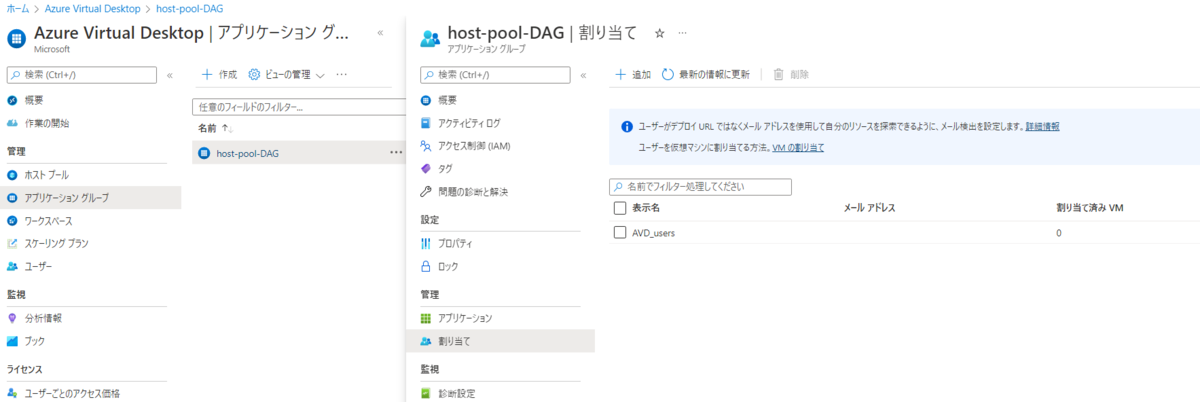
Task: Open the ホーム breadcrumb link
Action: tap(17, 8)
